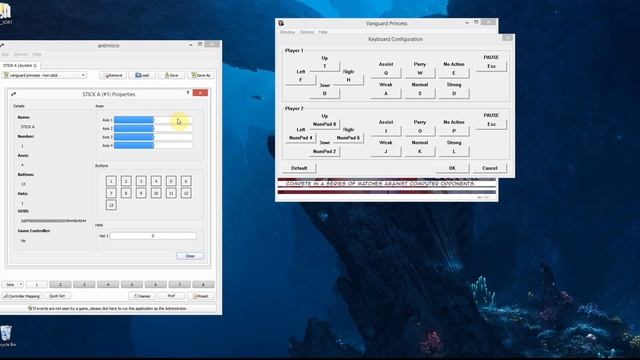Open the folder icon on the desktop
640x360 pixels.
5,13
